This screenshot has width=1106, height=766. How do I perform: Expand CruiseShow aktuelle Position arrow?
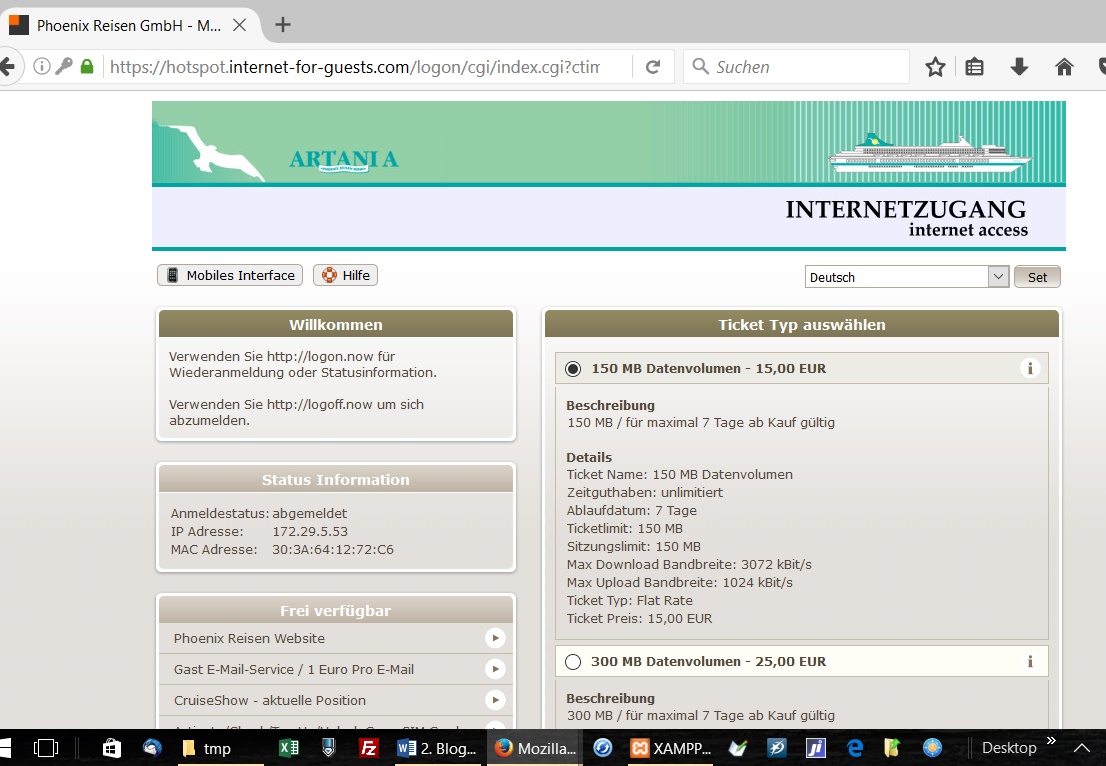point(494,700)
